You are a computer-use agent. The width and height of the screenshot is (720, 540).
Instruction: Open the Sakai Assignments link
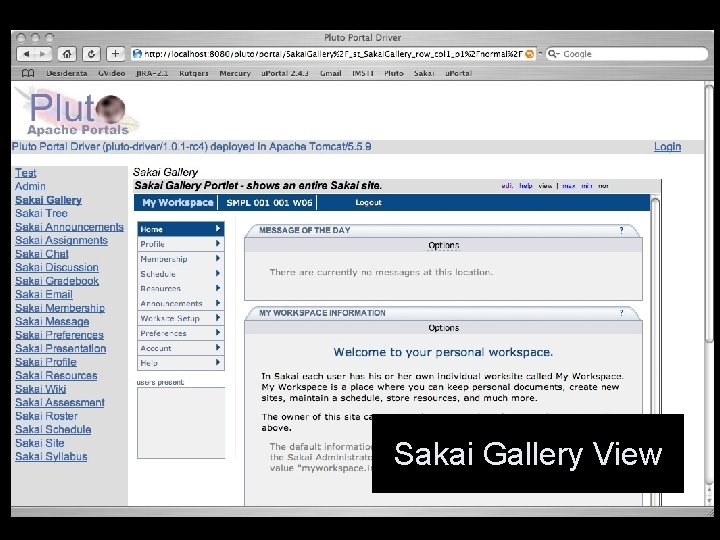pyautogui.click(x=61, y=241)
